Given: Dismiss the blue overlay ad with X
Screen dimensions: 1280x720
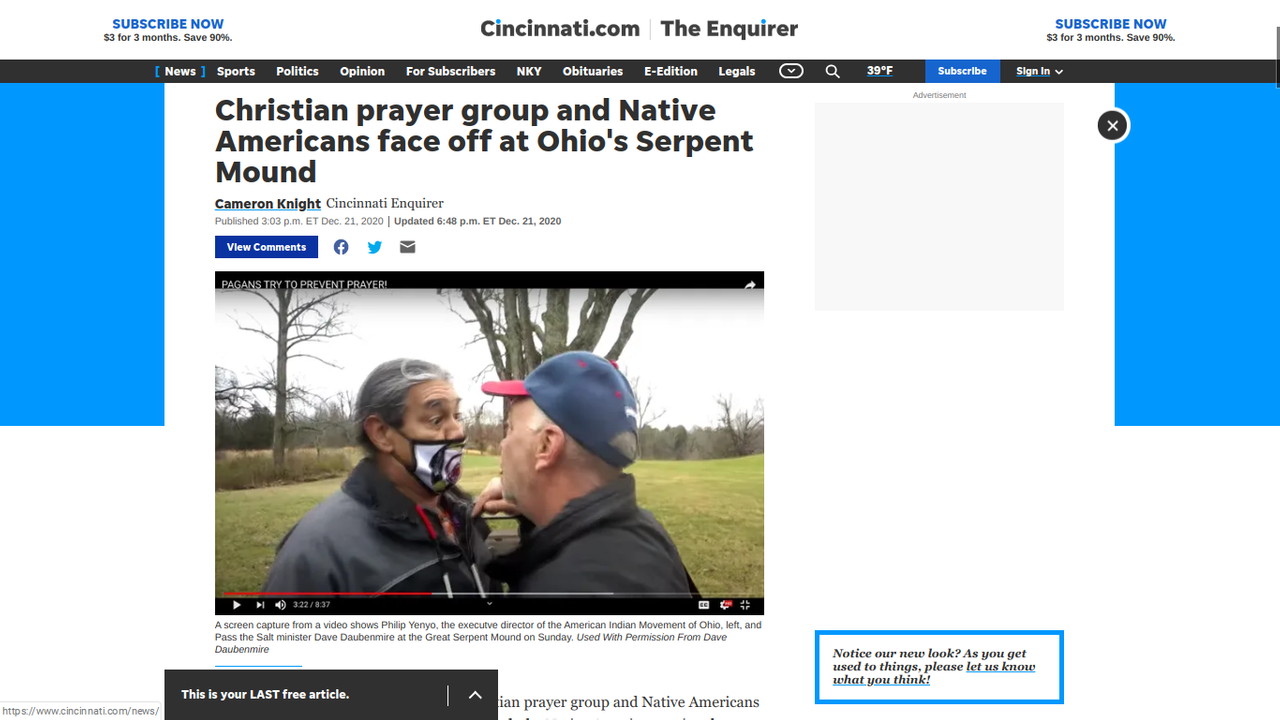Looking at the screenshot, I should [x=1112, y=125].
